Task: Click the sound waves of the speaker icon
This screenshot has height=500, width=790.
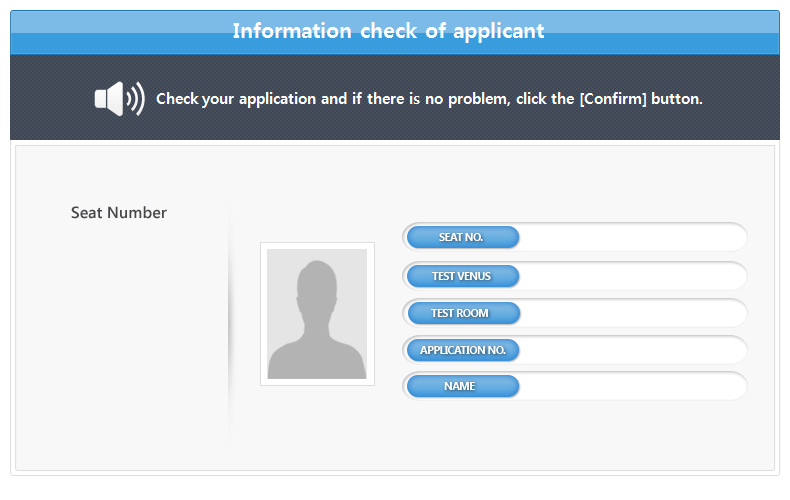Action: pos(136,99)
